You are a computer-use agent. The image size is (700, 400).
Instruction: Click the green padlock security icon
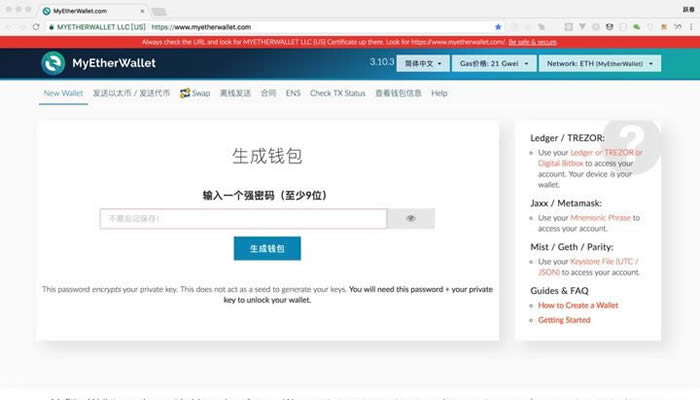[51, 27]
